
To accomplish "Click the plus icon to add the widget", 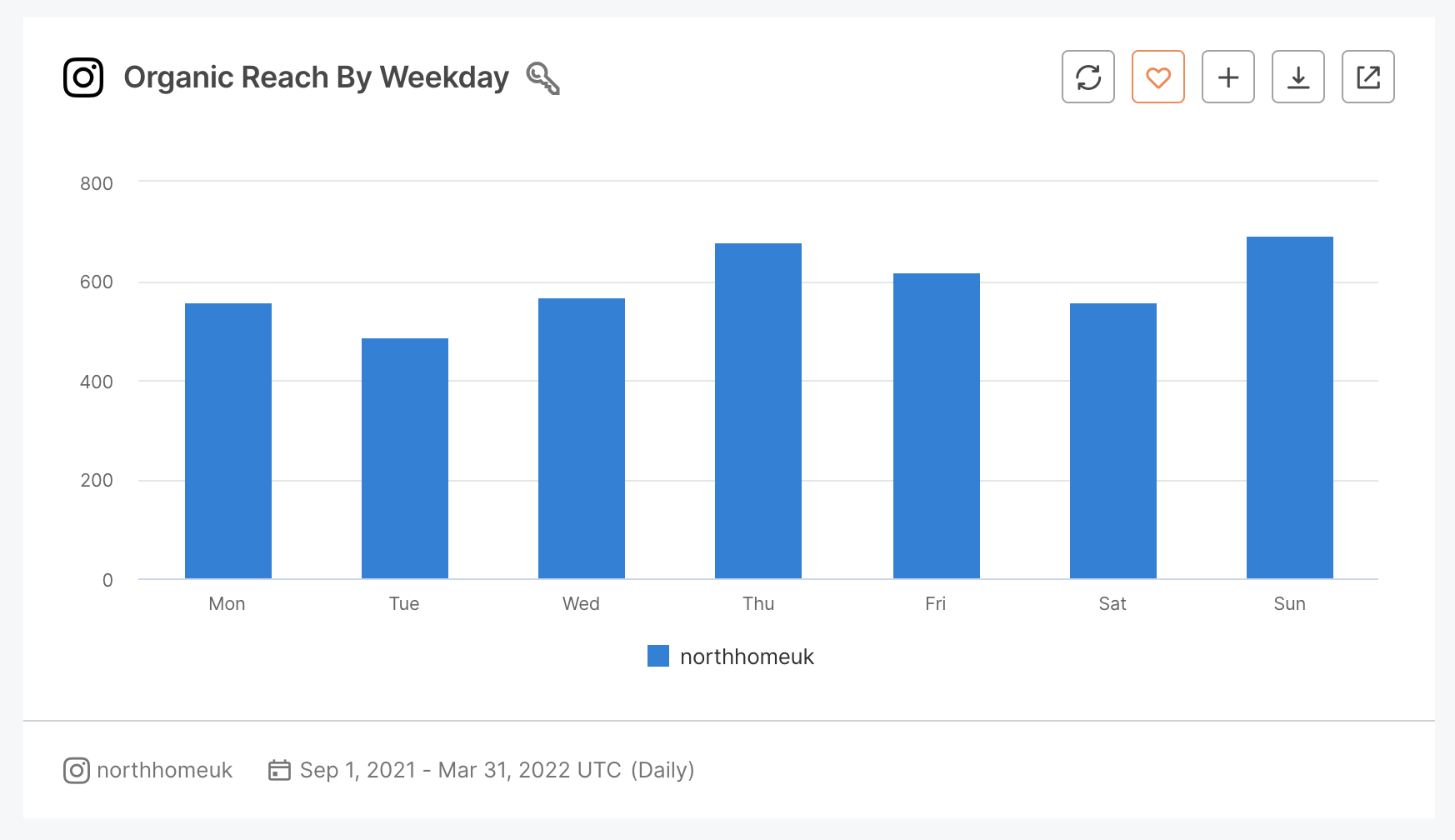I will (x=1227, y=77).
